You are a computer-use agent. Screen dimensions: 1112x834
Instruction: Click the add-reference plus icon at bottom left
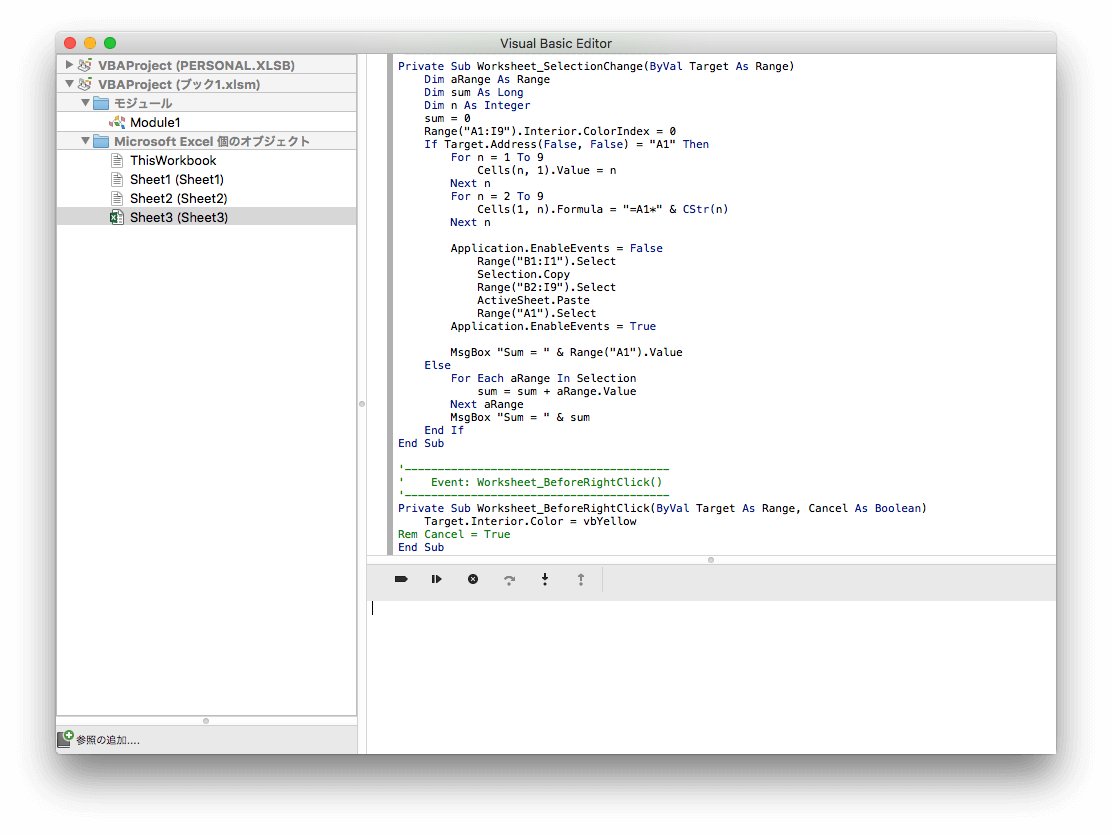click(x=65, y=739)
